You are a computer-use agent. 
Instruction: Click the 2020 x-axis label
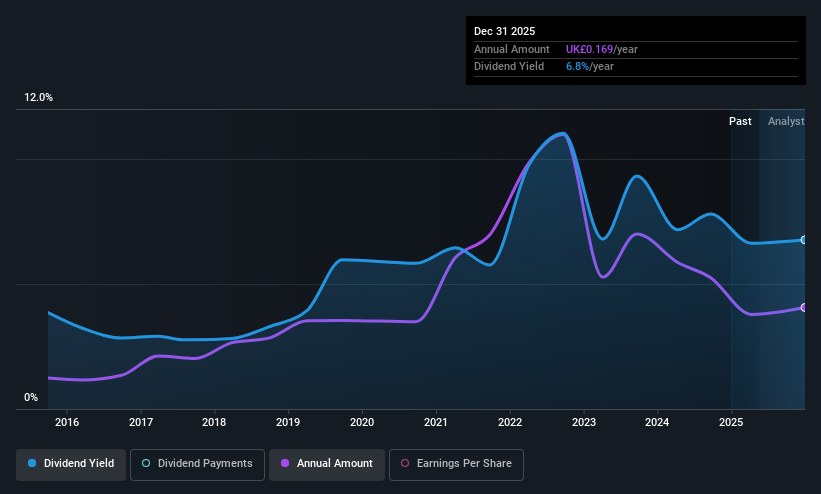click(x=362, y=422)
